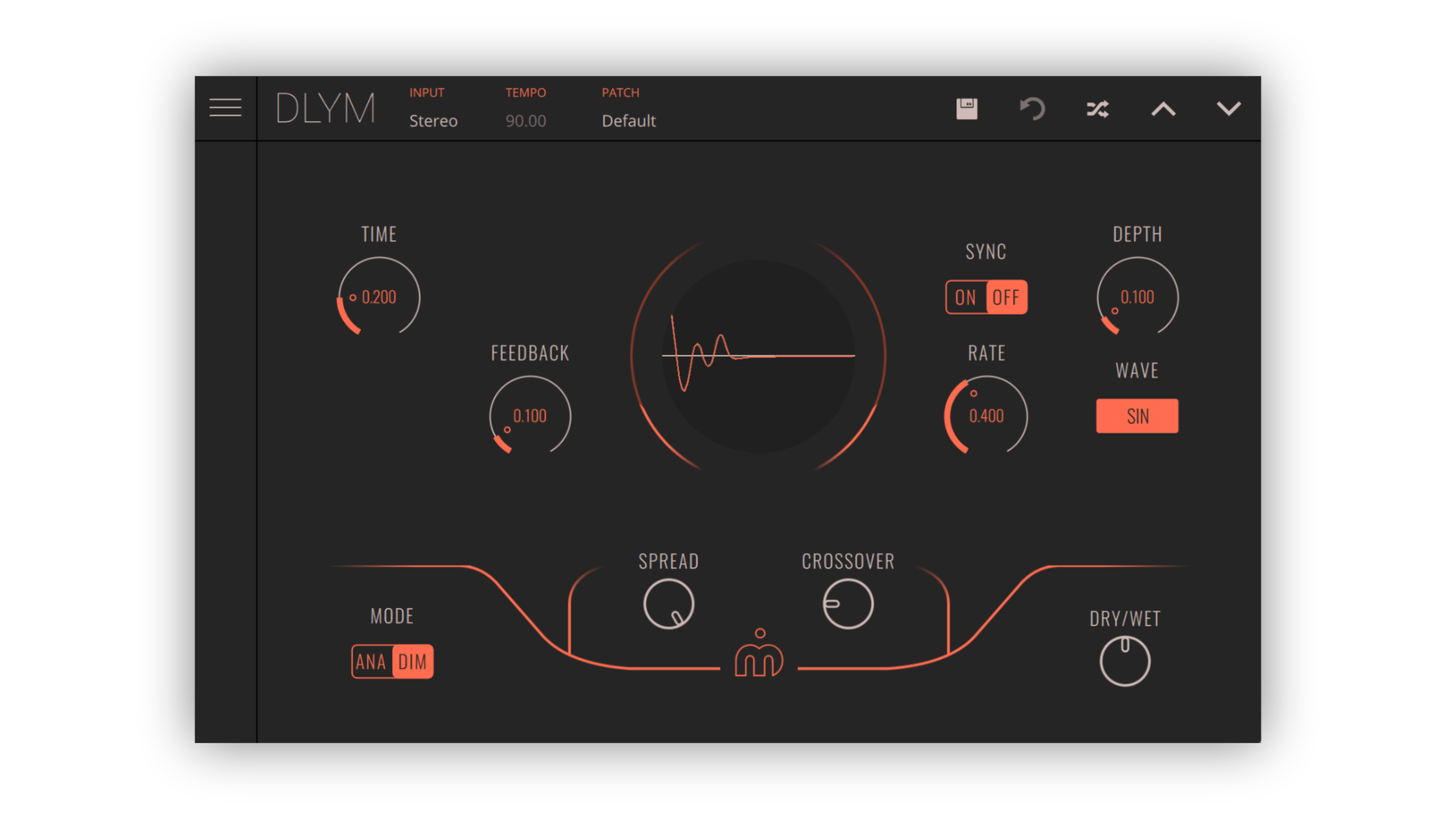Click the Time knob
The height and width of the screenshot is (819, 1456).
click(x=378, y=297)
